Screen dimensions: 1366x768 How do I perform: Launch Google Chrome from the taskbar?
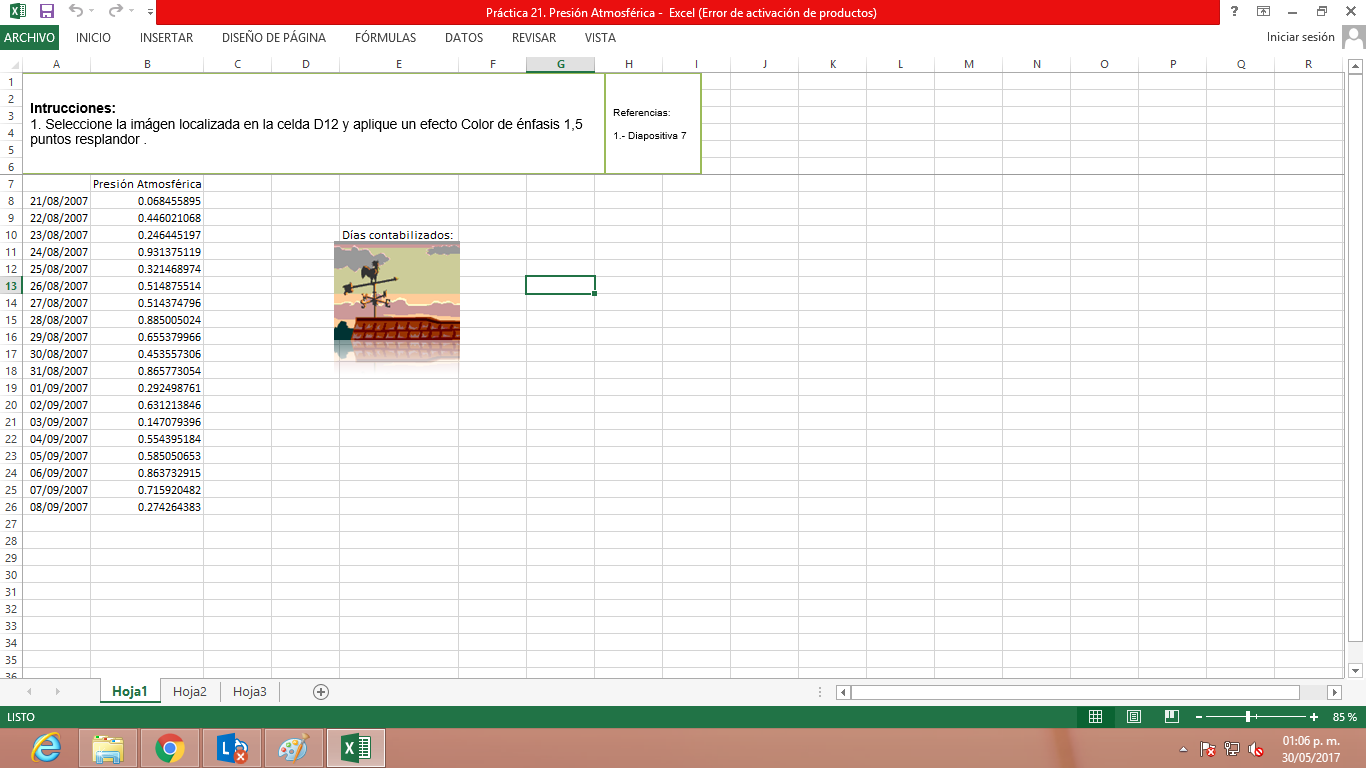coord(170,748)
